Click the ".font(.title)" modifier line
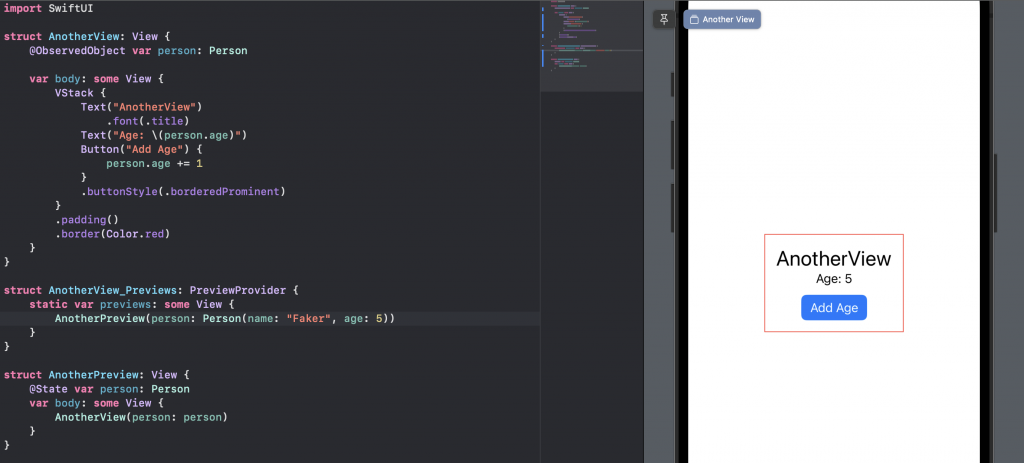Viewport: 1024px width, 463px height. (x=148, y=121)
